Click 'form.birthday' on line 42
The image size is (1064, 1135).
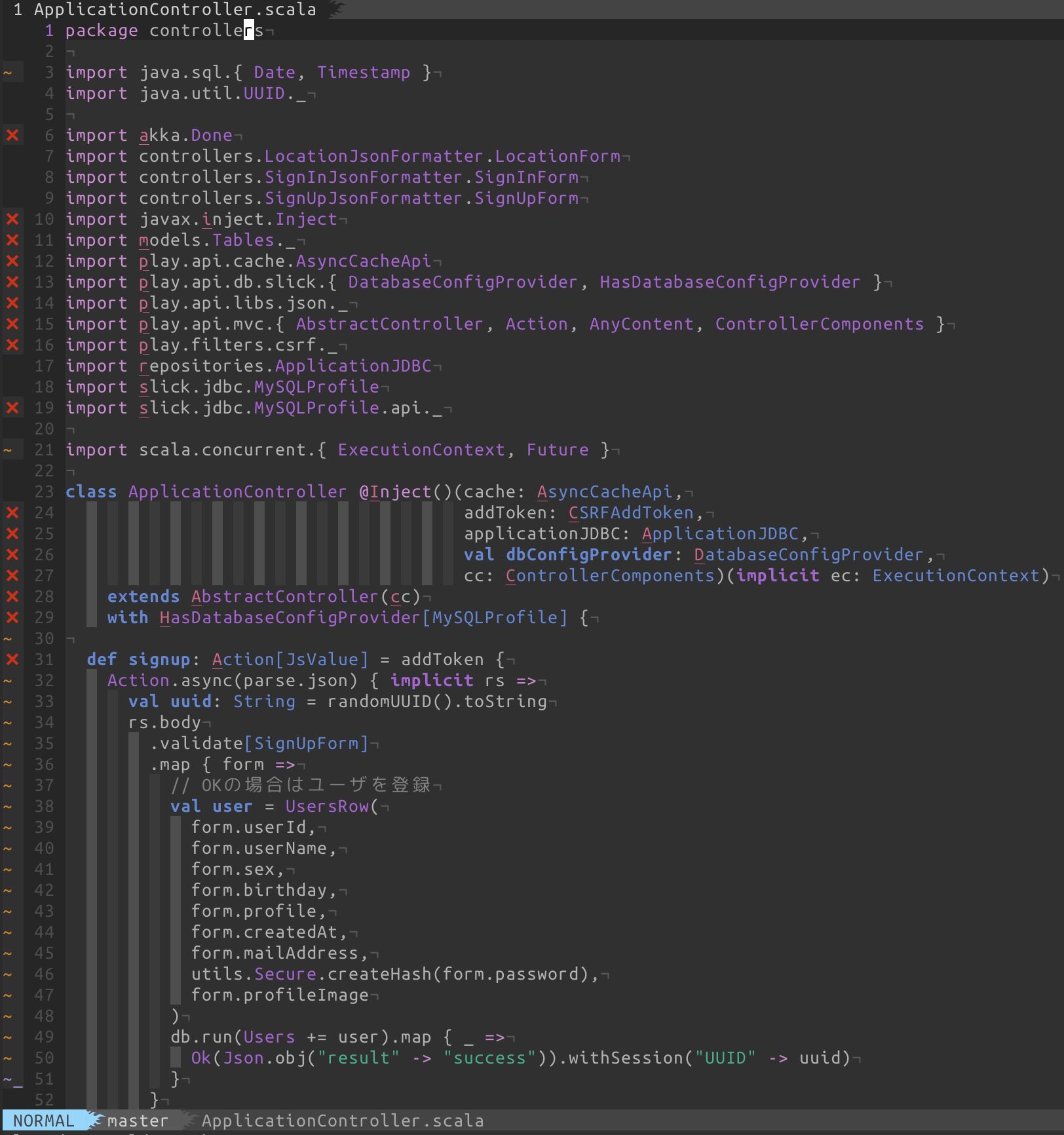tap(259, 891)
